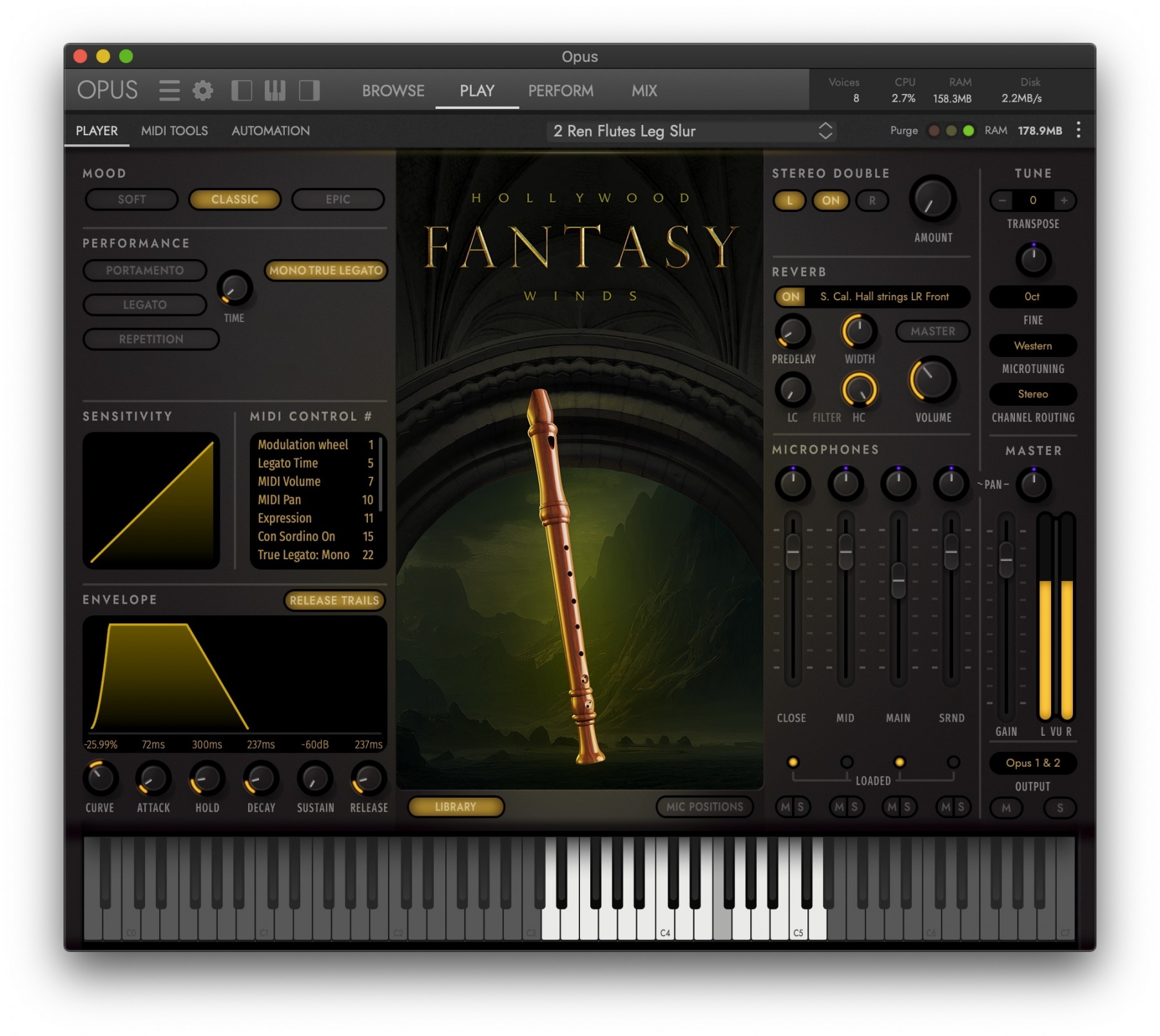
Task: Adjust the envelope Hold knob
Action: [207, 778]
